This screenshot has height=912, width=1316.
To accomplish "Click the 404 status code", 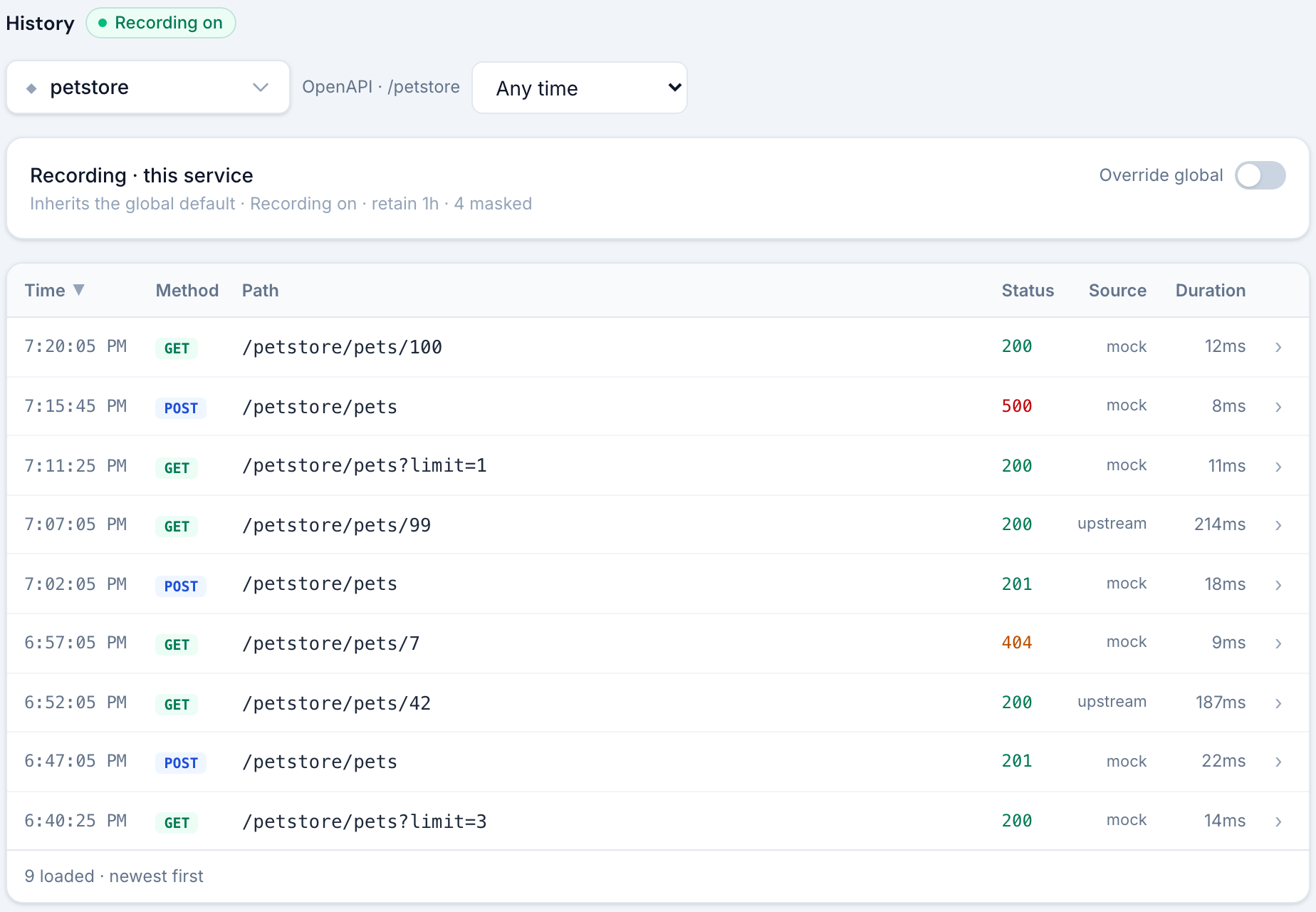I will coord(1017,643).
